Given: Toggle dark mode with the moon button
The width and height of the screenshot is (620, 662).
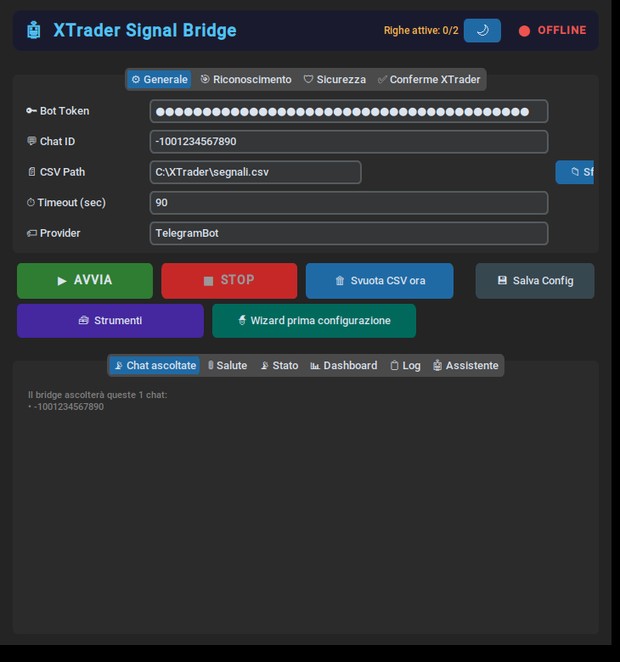Looking at the screenshot, I should click(482, 30).
